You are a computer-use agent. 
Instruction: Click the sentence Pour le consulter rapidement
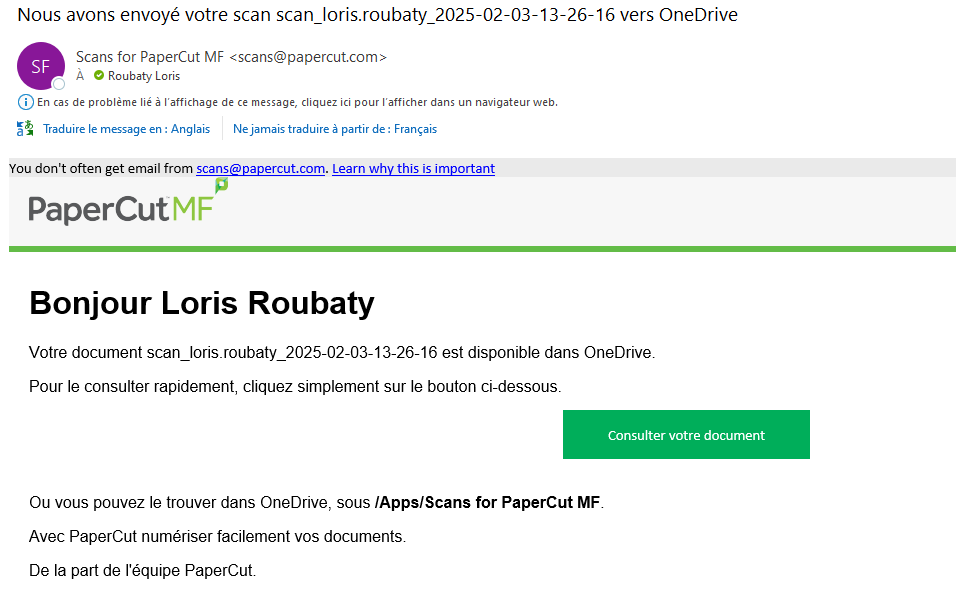point(295,387)
